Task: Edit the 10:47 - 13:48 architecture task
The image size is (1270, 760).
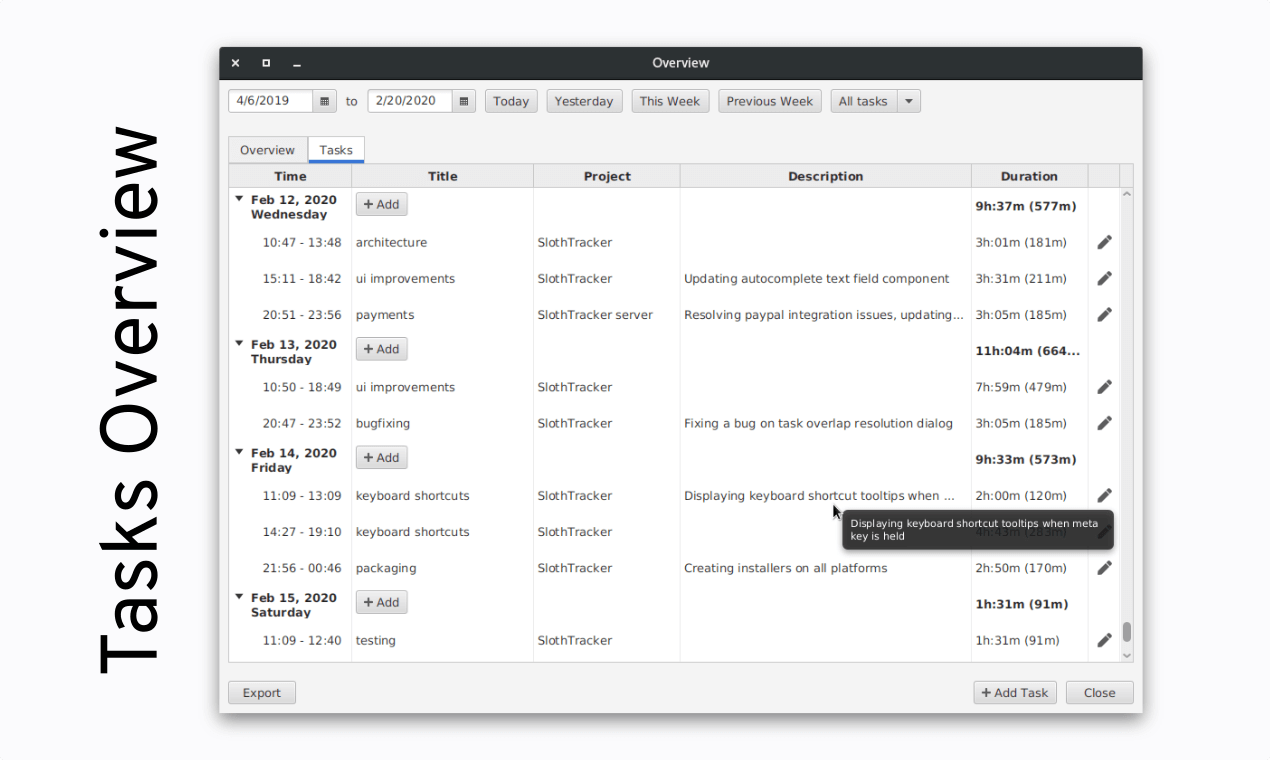Action: click(x=1104, y=242)
